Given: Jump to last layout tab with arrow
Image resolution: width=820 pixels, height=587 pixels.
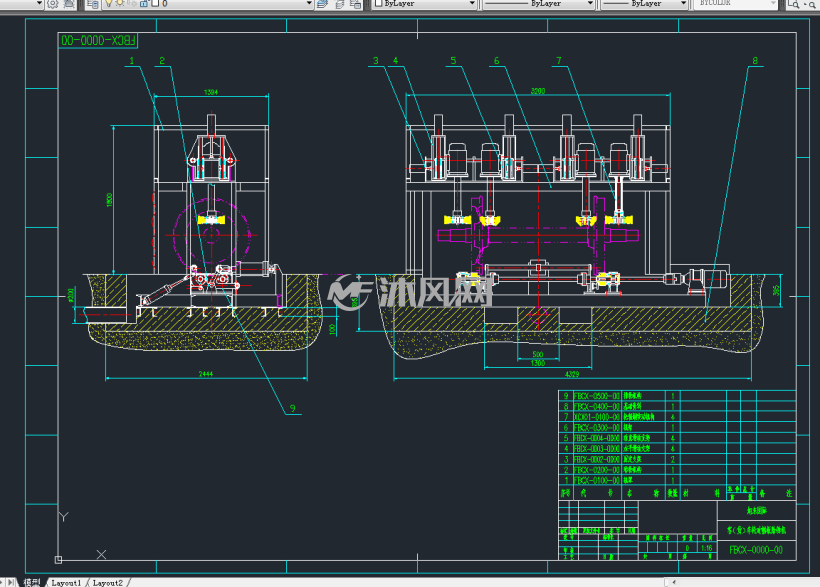Looking at the screenshot, I should [x=11, y=582].
